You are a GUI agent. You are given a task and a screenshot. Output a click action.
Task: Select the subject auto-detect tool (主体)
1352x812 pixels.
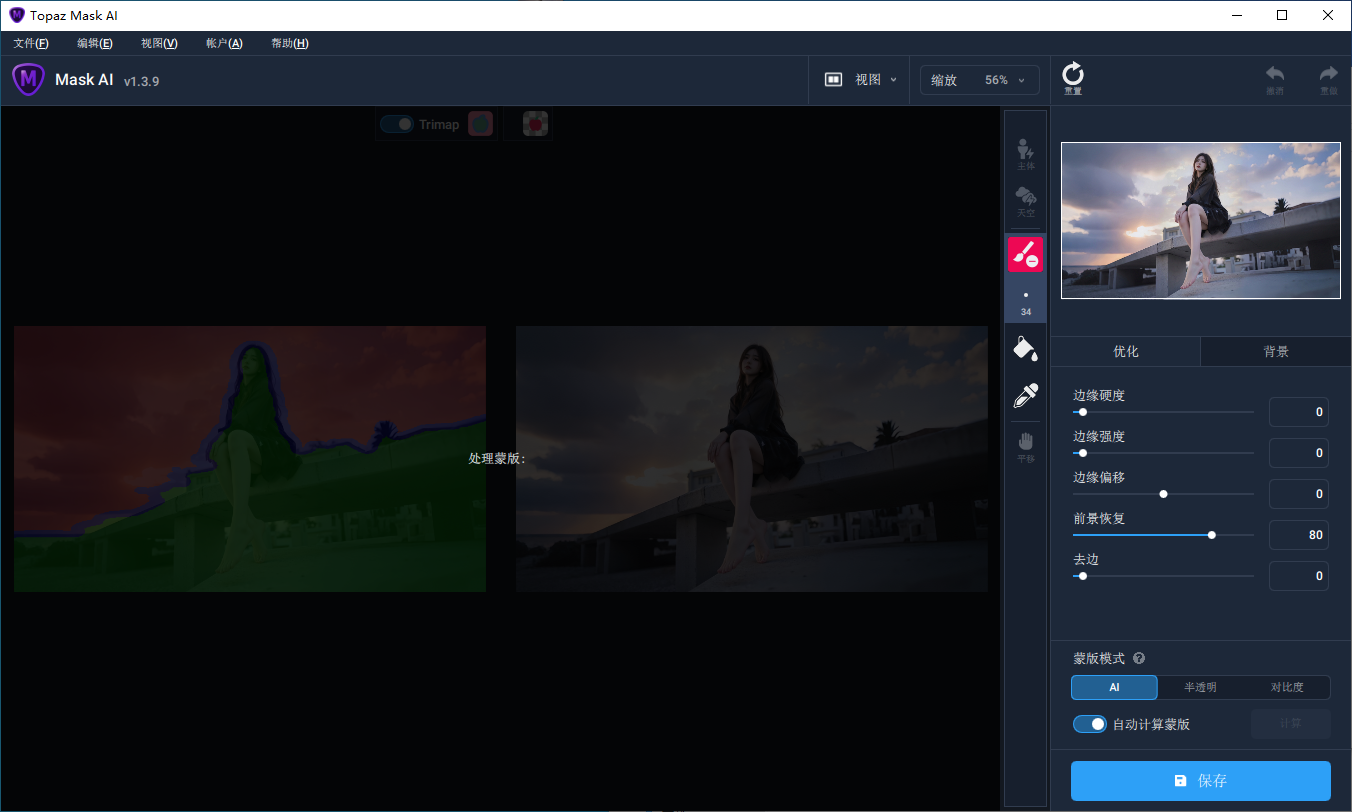(x=1025, y=154)
